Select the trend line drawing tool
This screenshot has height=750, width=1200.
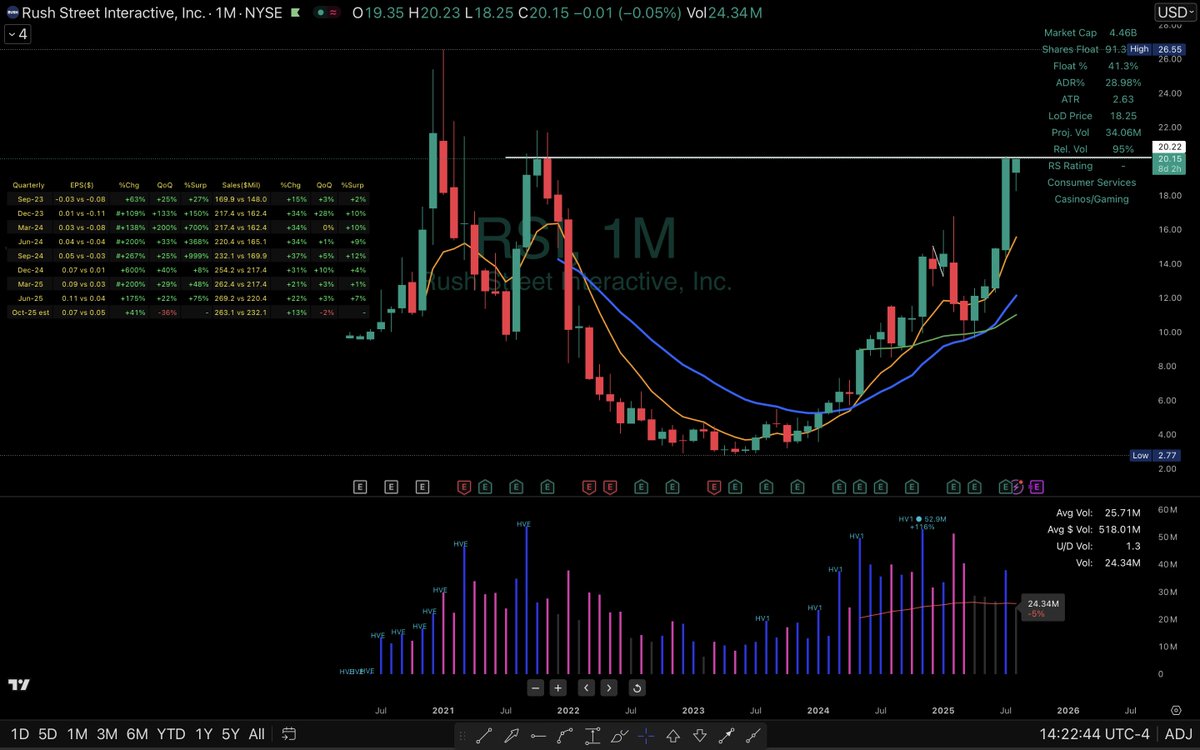(x=485, y=734)
